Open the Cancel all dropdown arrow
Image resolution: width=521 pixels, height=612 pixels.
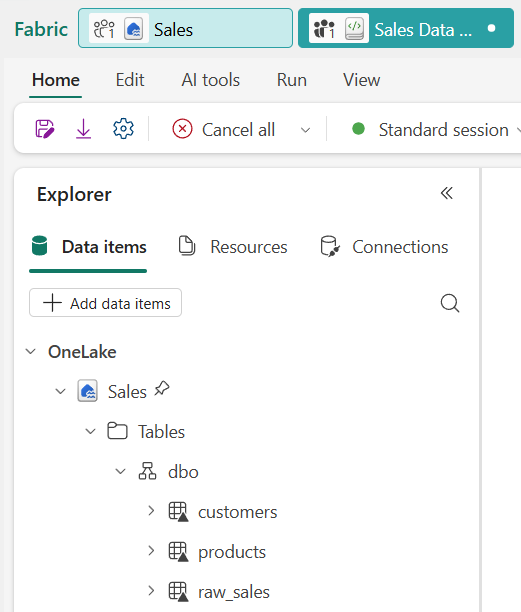[306, 130]
